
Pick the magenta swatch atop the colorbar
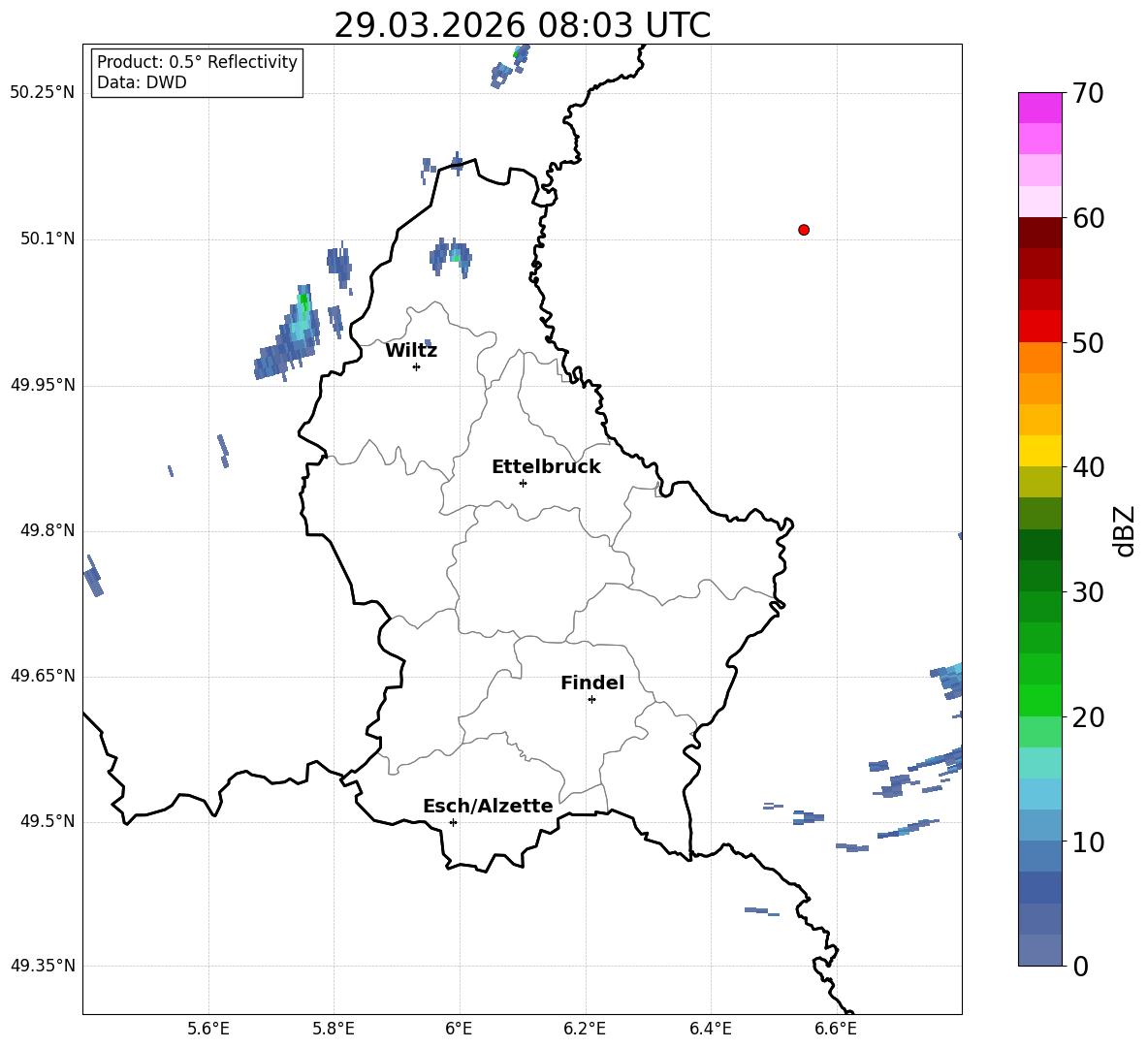pos(1040,108)
